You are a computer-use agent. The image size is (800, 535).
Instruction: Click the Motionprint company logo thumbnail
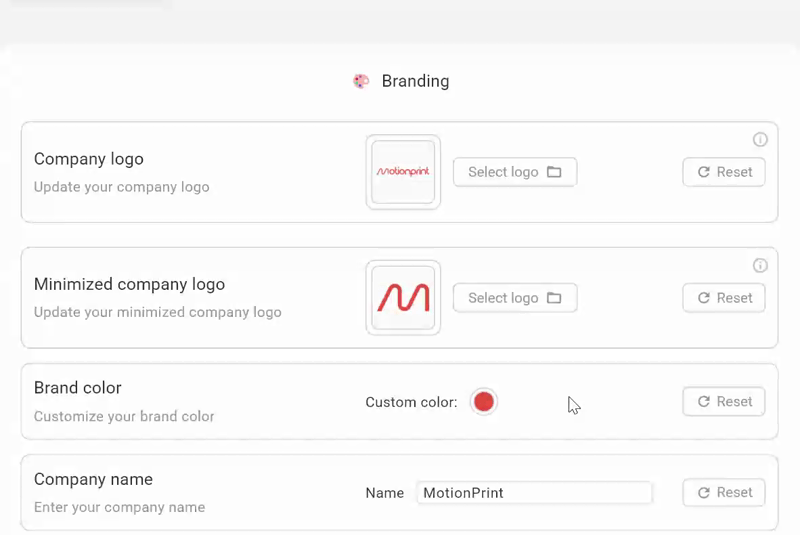(x=403, y=172)
